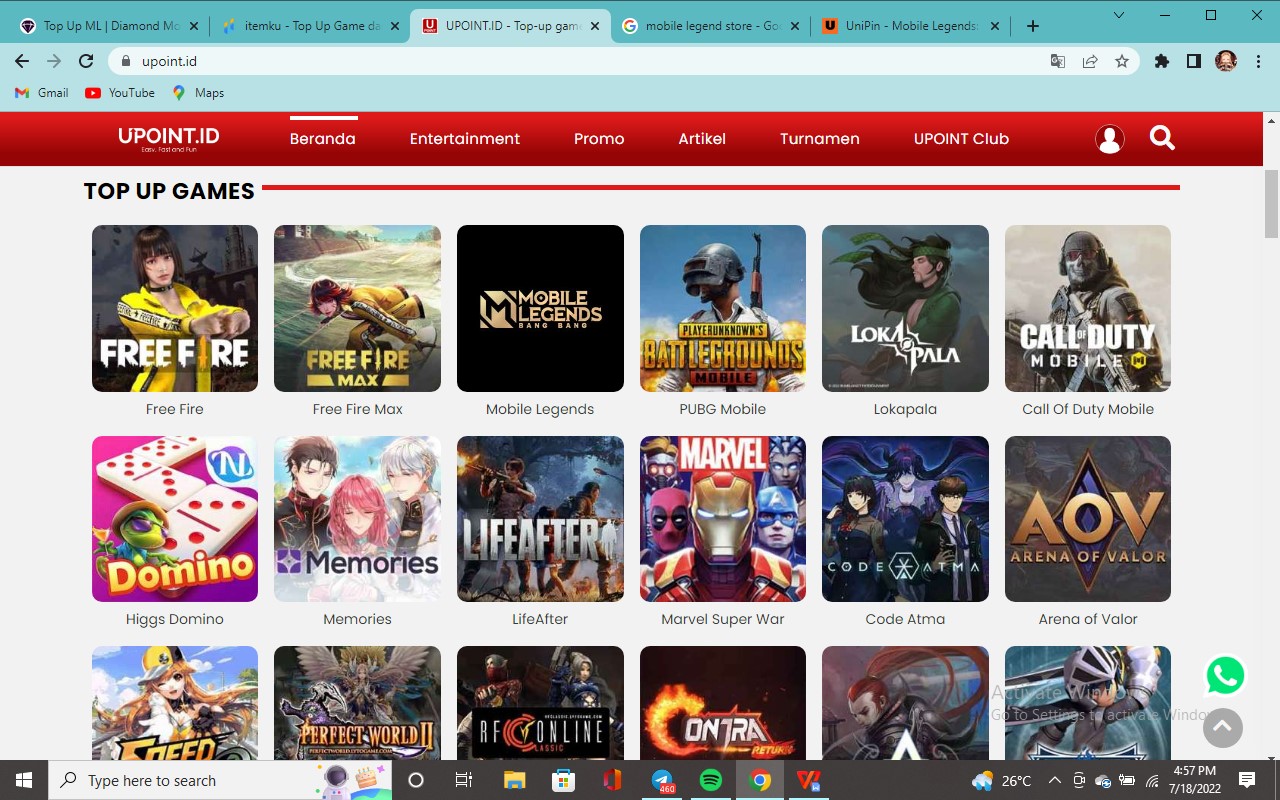Select the Call Of Duty Mobile thumbnail

coord(1088,308)
